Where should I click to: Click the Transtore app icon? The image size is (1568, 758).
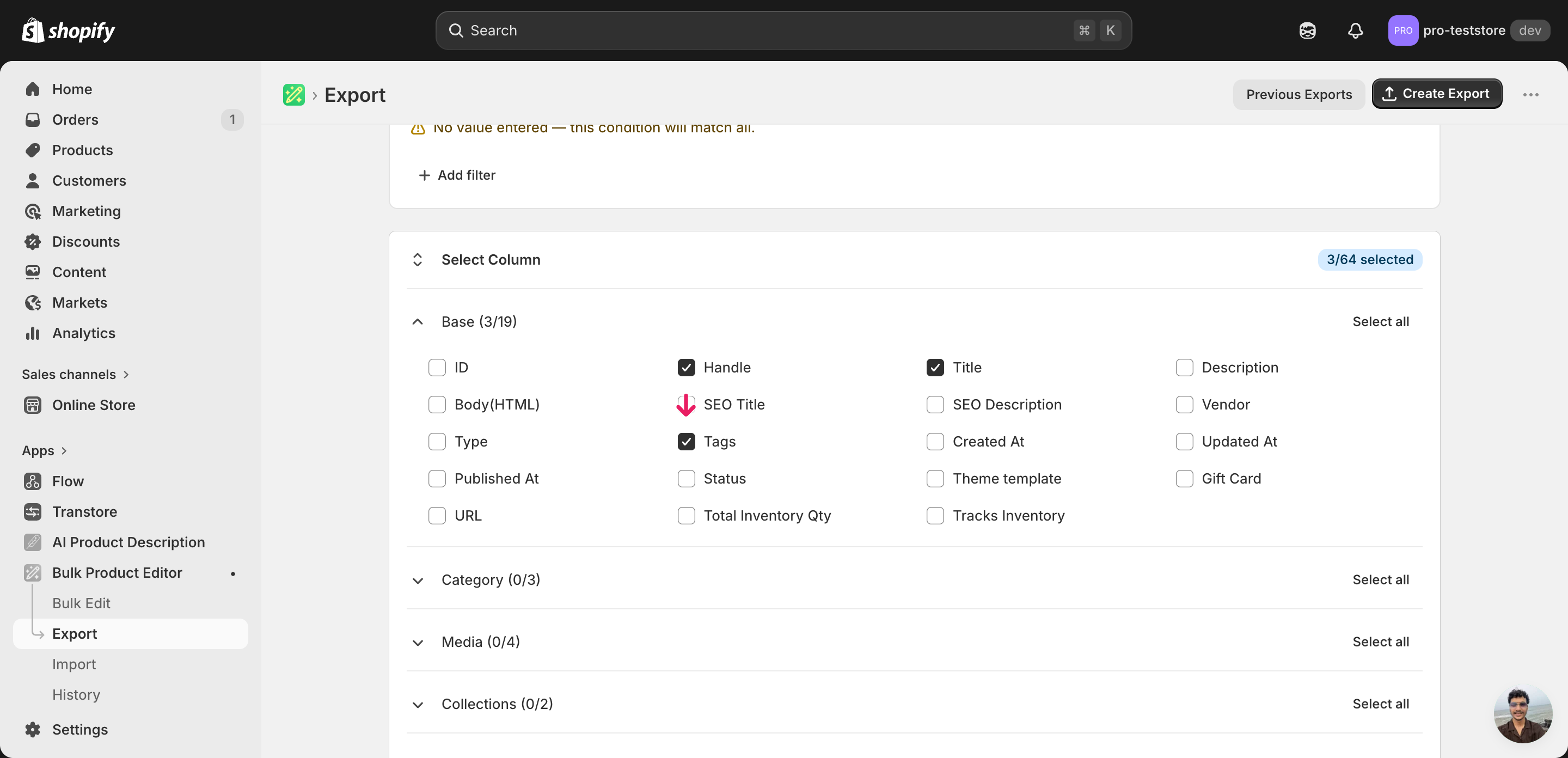click(33, 511)
